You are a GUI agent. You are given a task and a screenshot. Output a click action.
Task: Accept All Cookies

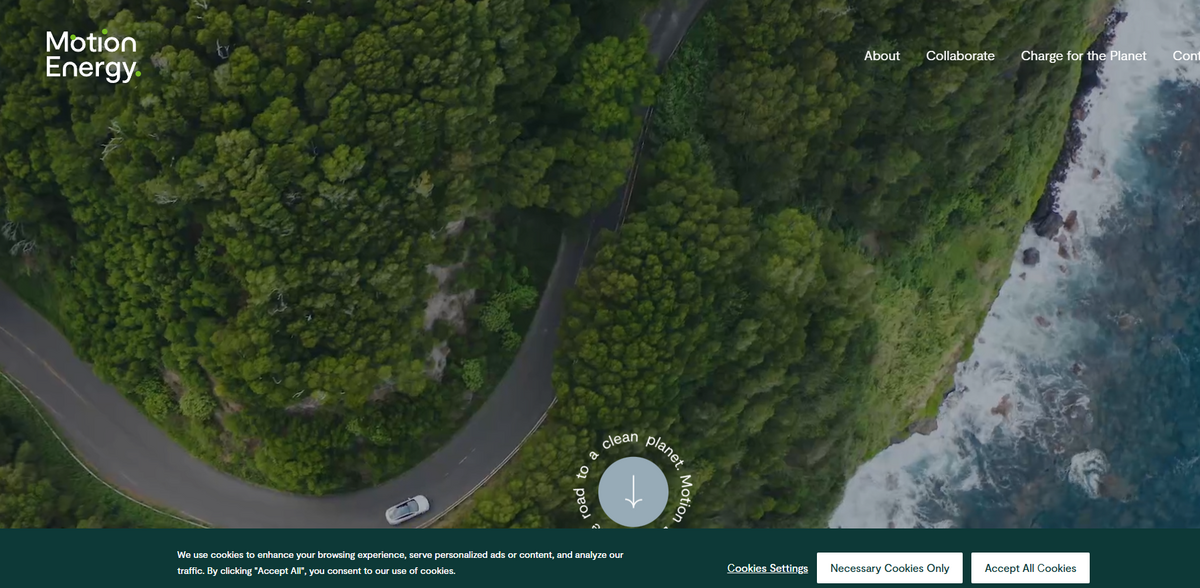pos(1030,568)
